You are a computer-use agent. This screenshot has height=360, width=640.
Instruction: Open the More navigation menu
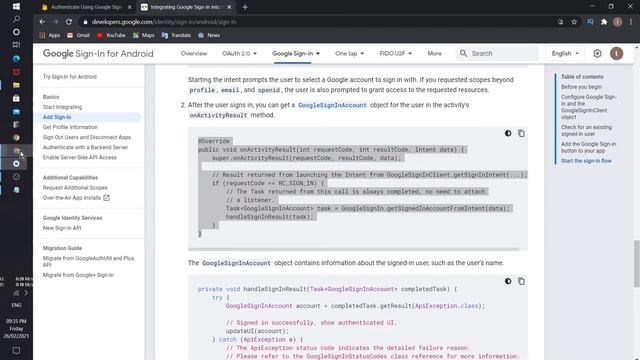tap(435, 53)
